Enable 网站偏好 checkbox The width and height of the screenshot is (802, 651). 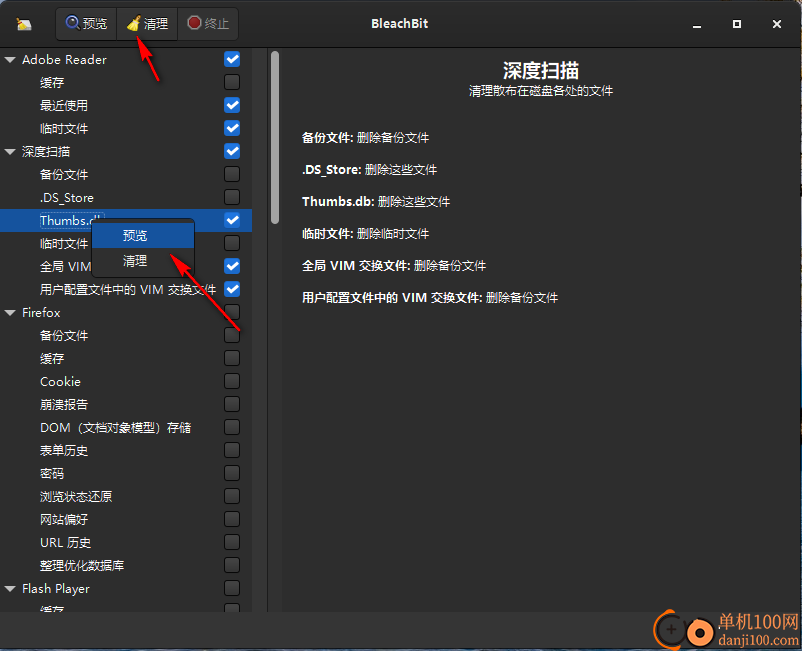(232, 520)
